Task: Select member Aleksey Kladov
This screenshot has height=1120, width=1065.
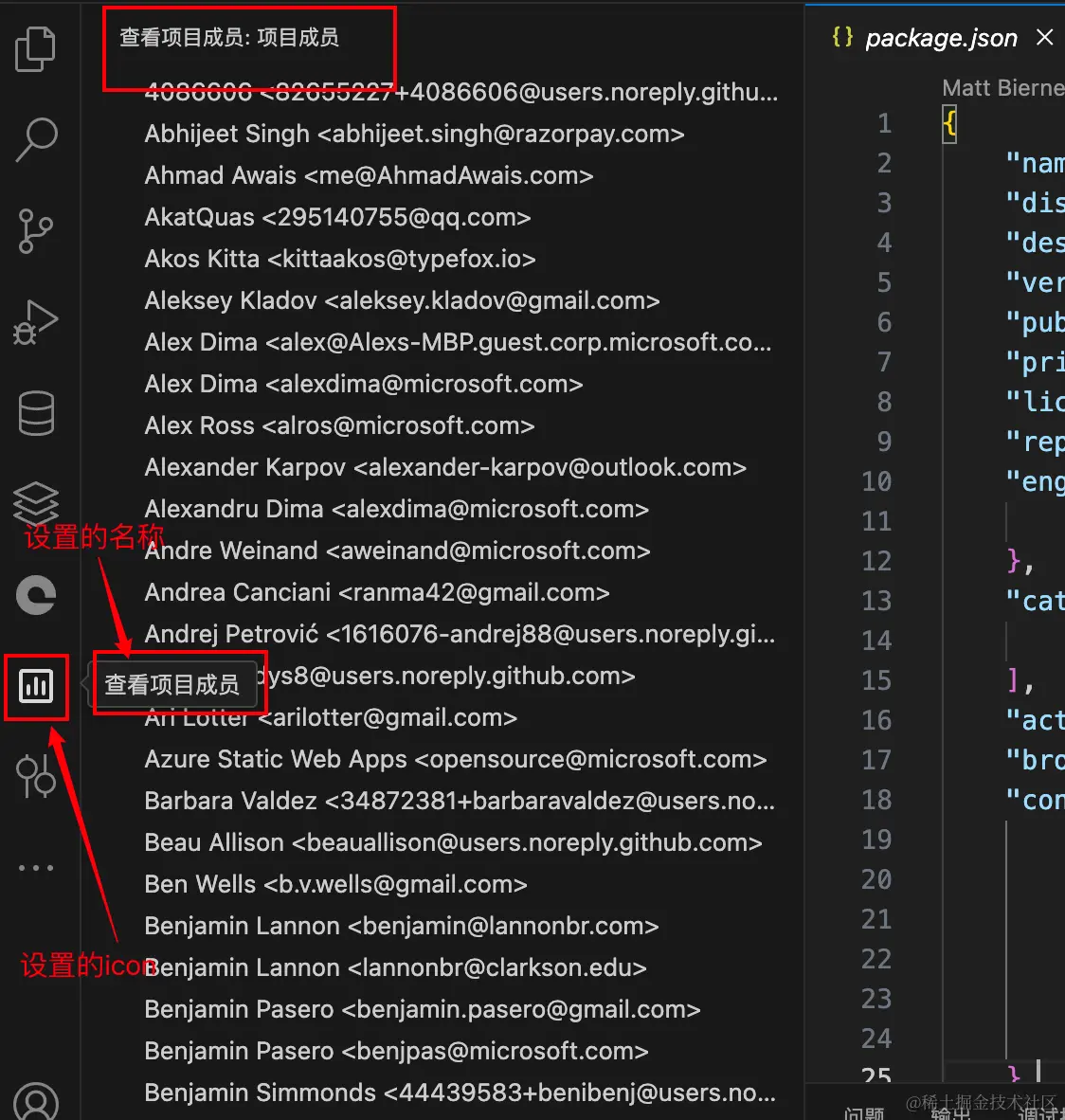Action: [x=402, y=300]
